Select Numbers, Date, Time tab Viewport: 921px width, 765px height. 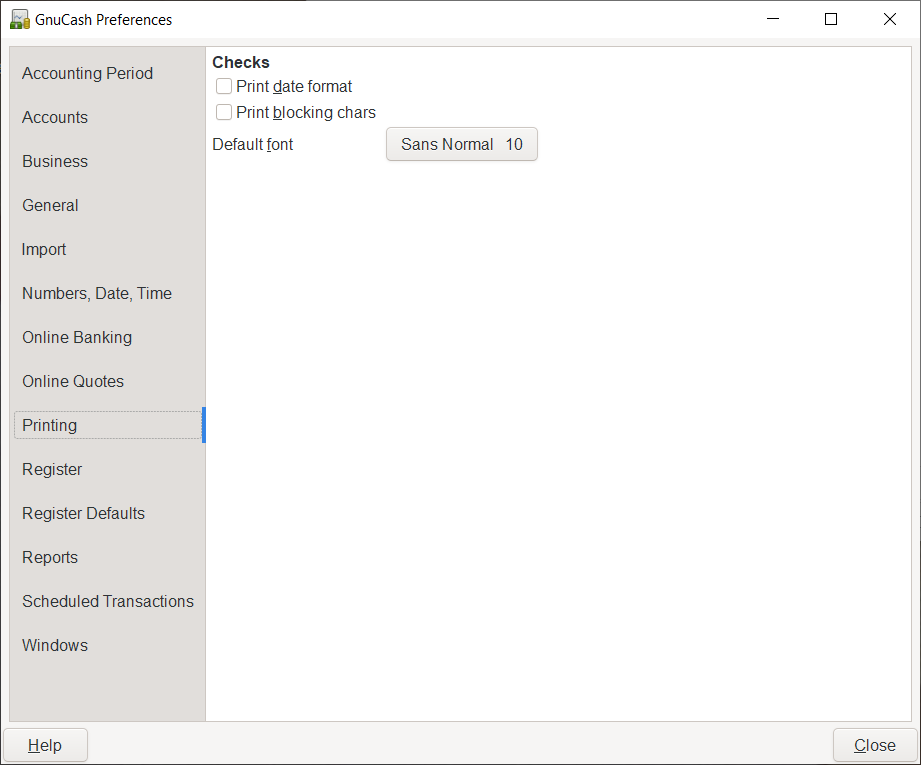[x=97, y=293]
